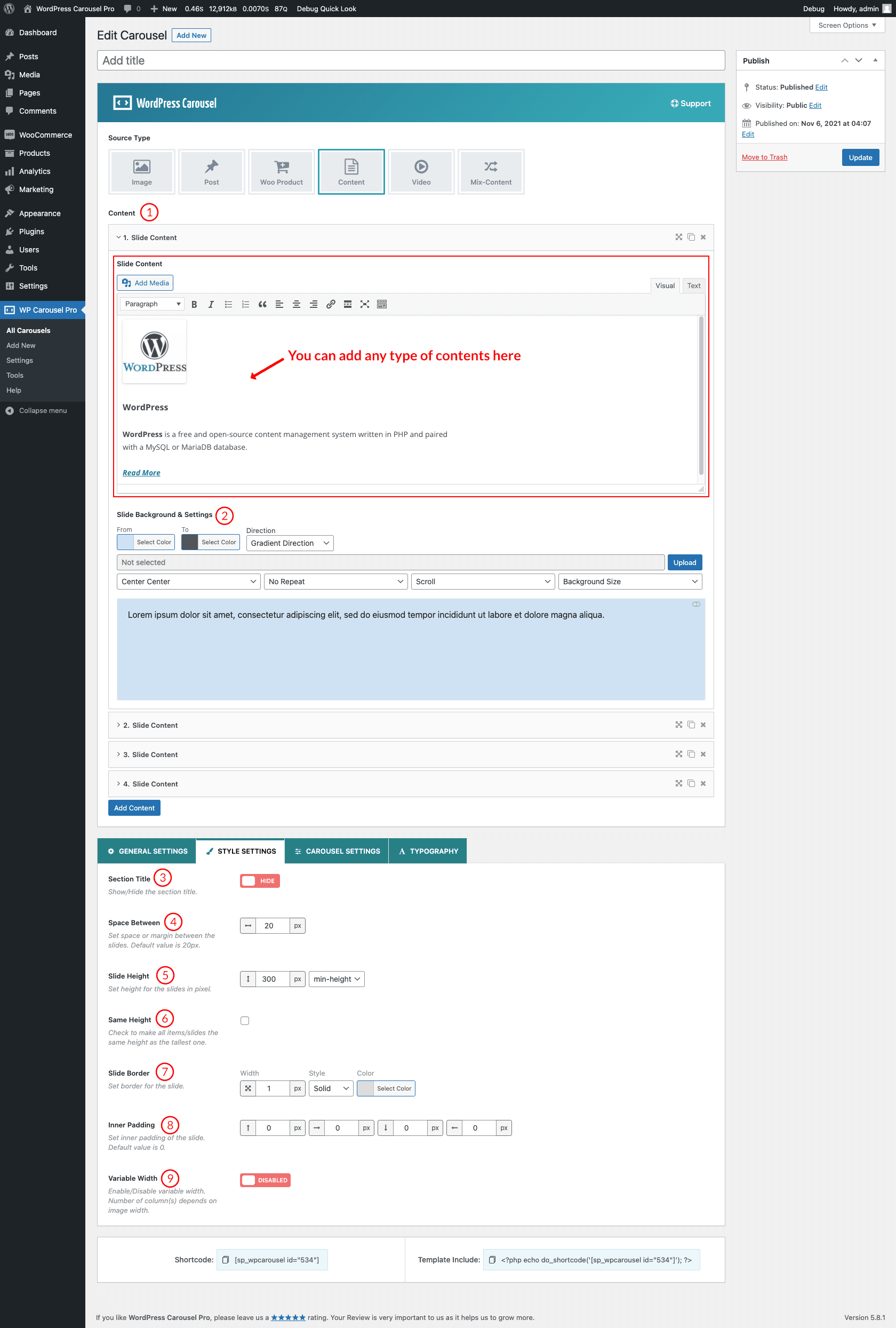The width and height of the screenshot is (896, 1328).
Task: Click the Update button
Action: [859, 157]
